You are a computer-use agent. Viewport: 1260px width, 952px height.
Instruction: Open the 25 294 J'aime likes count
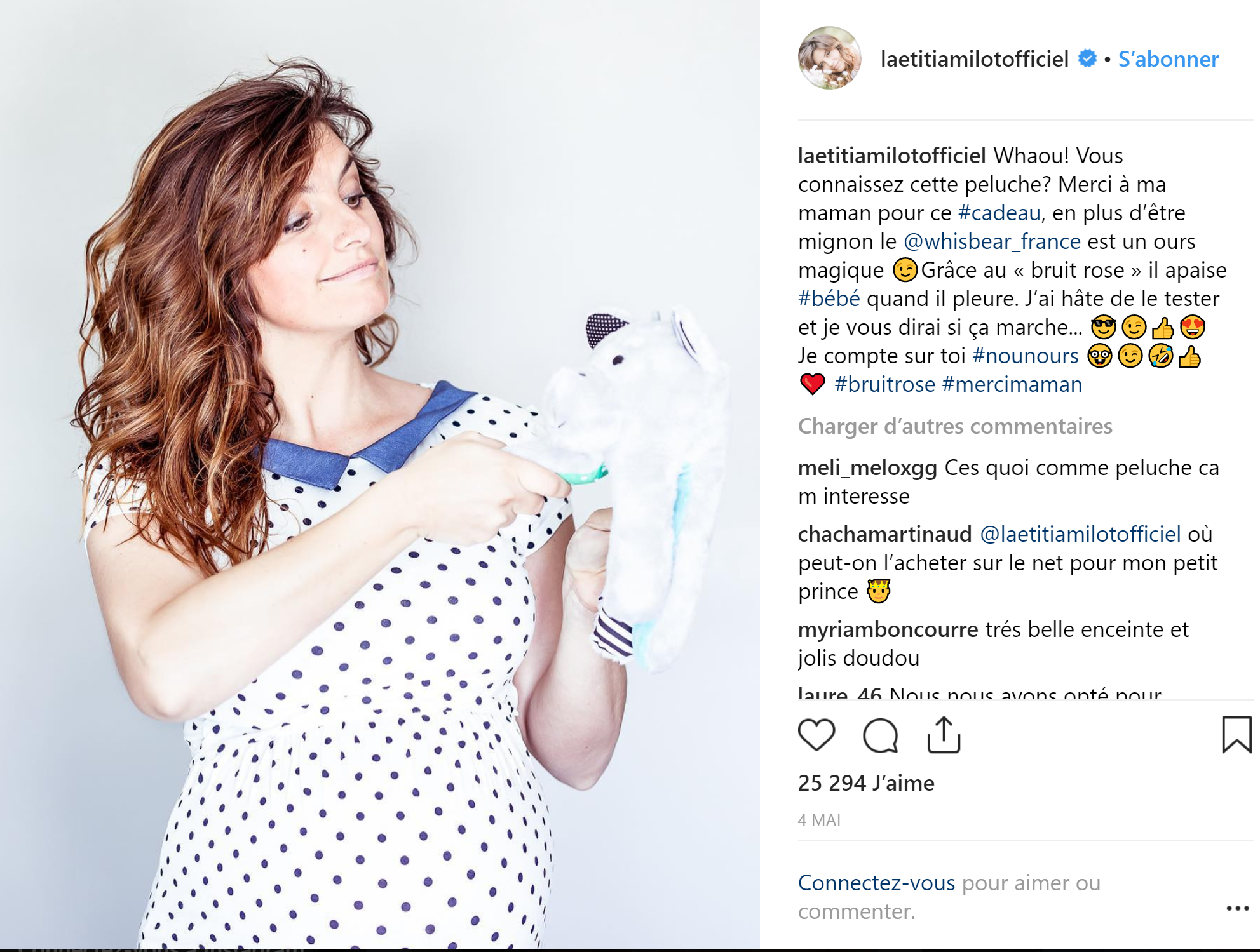click(866, 783)
